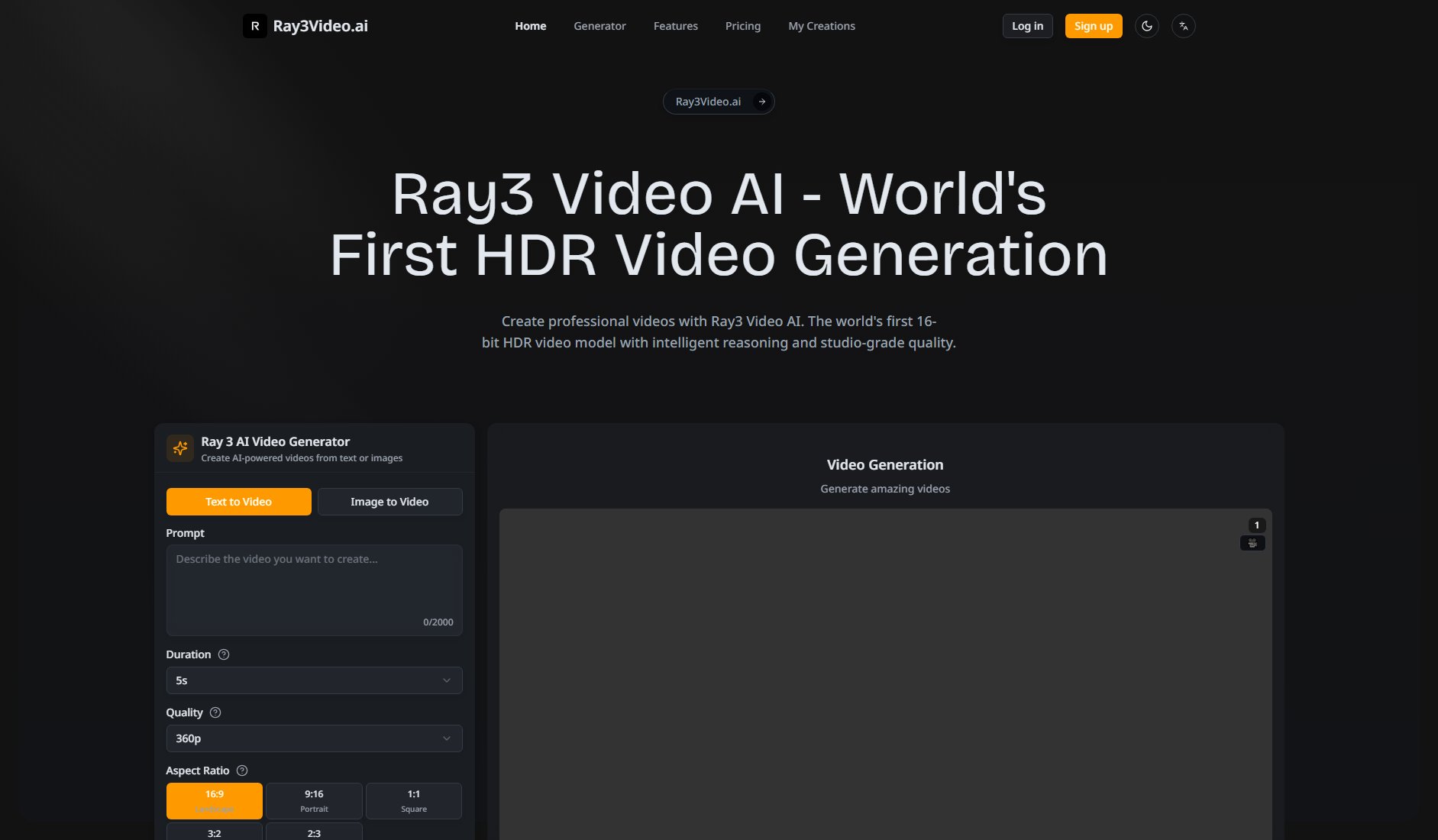Switch to the Image to Video tab
Screen dimensions: 1438x840
(x=389, y=502)
